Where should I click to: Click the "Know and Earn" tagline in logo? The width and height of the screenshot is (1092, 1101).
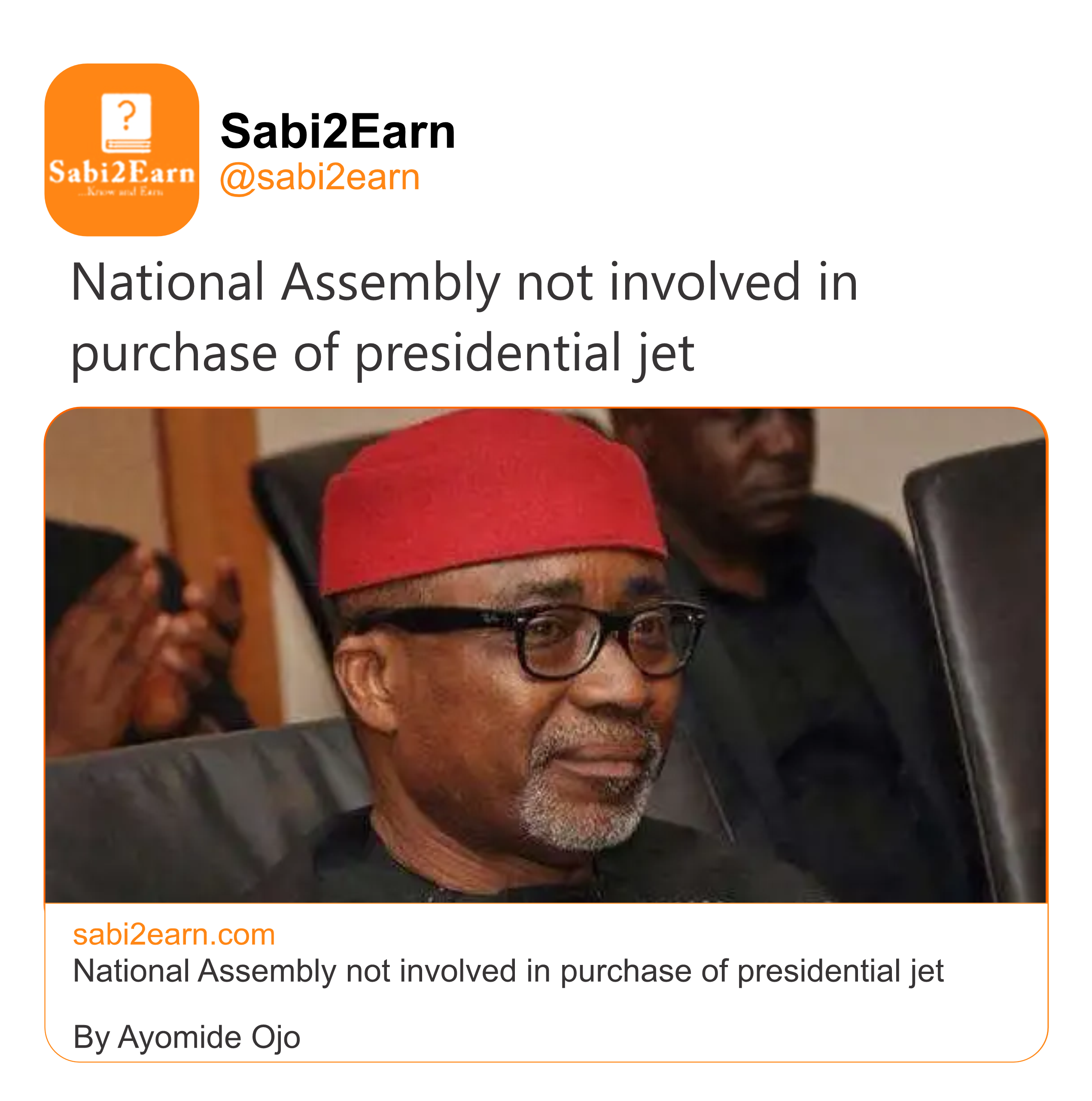coord(122,192)
